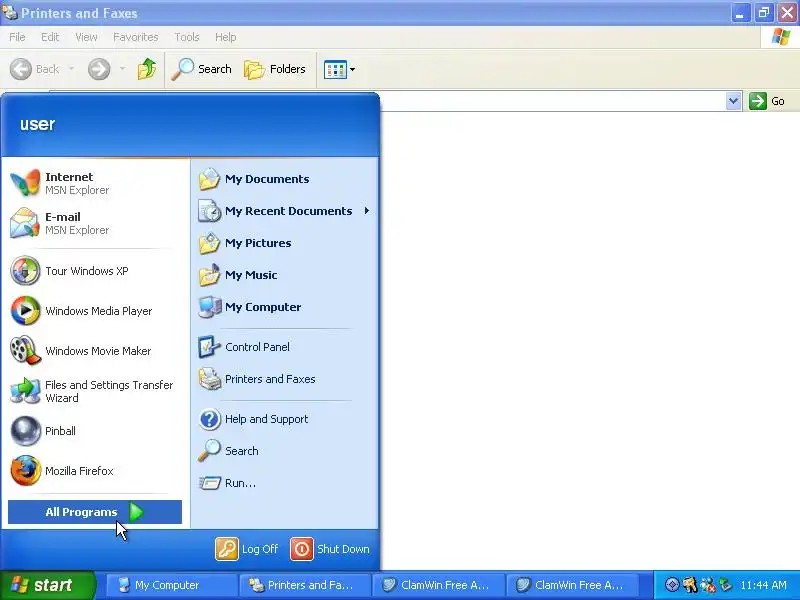Viewport: 800px width, 600px height.
Task: Open the Tools menu
Action: pos(187,37)
